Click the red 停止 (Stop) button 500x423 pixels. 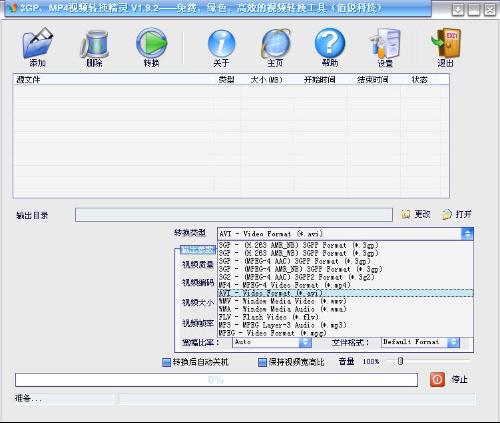437,379
